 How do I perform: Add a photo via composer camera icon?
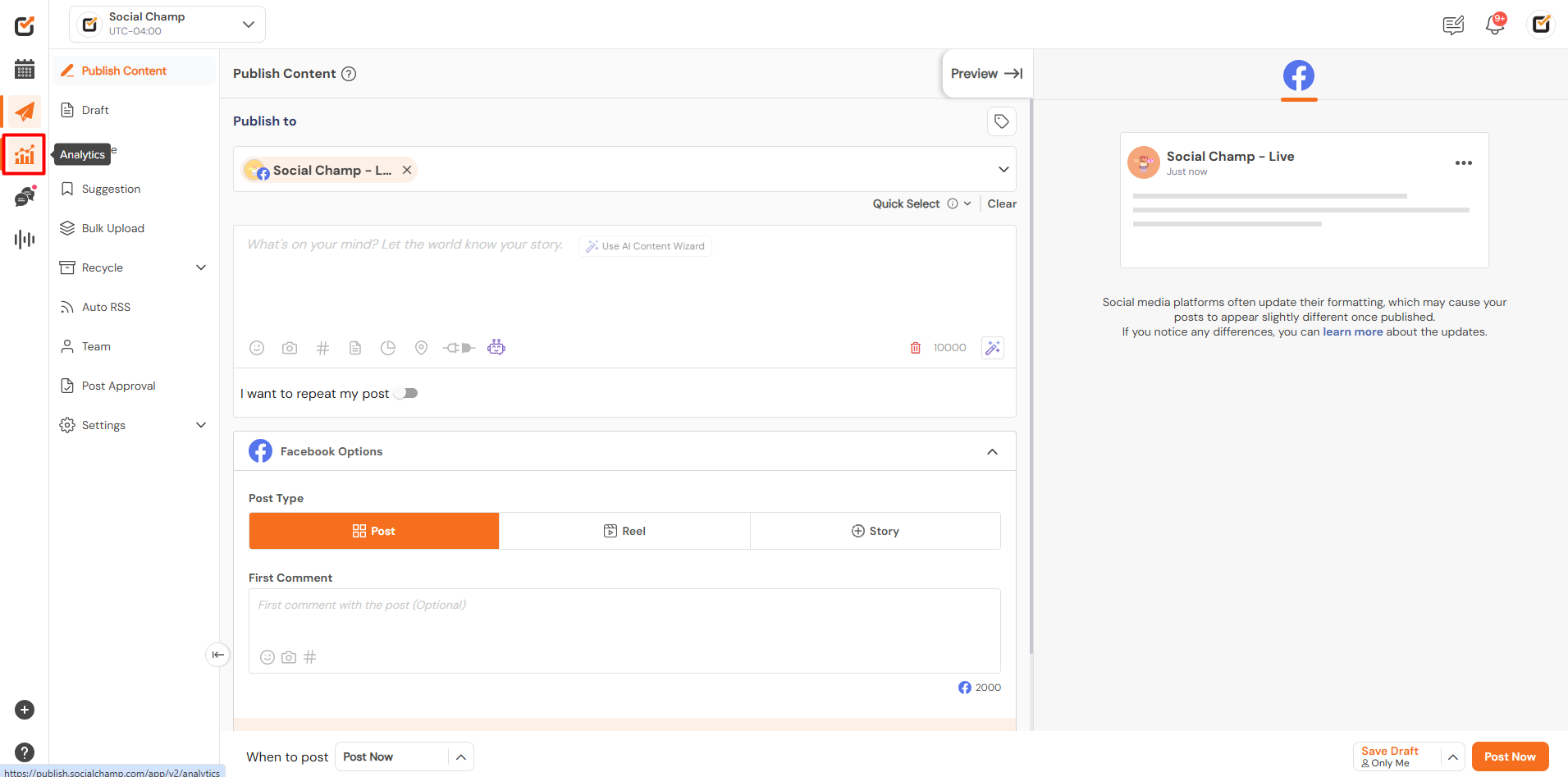click(x=290, y=348)
